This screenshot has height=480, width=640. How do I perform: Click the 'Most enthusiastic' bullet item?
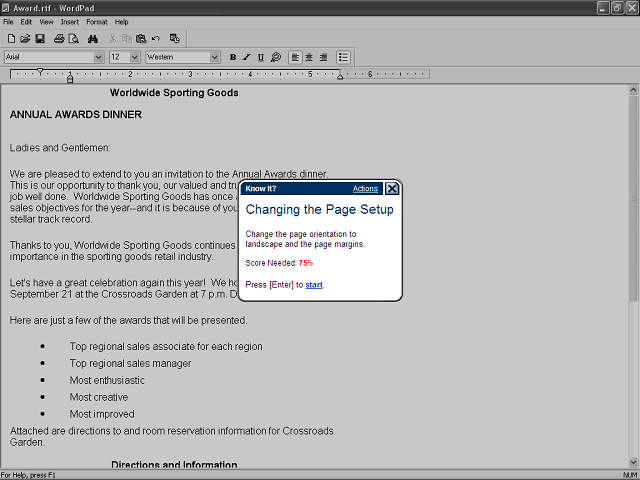[x=107, y=380]
